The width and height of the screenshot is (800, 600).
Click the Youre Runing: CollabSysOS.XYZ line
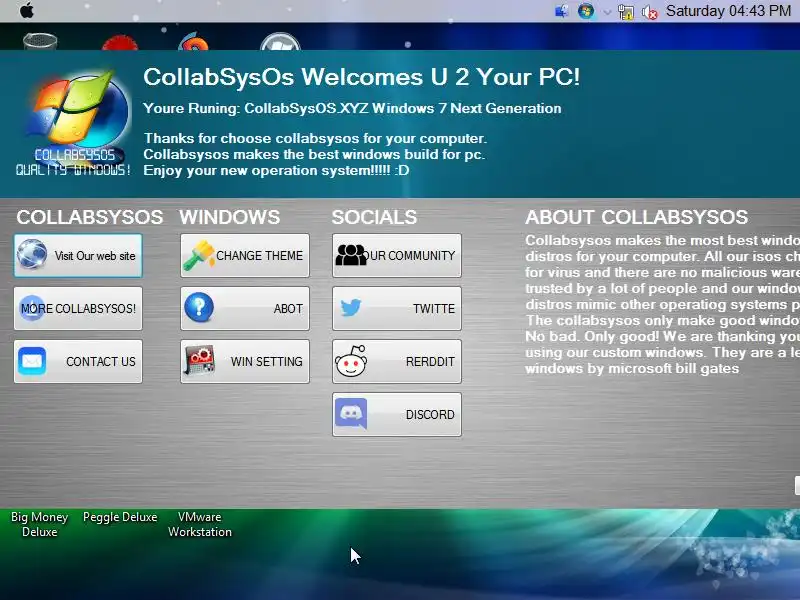pyautogui.click(x=352, y=108)
